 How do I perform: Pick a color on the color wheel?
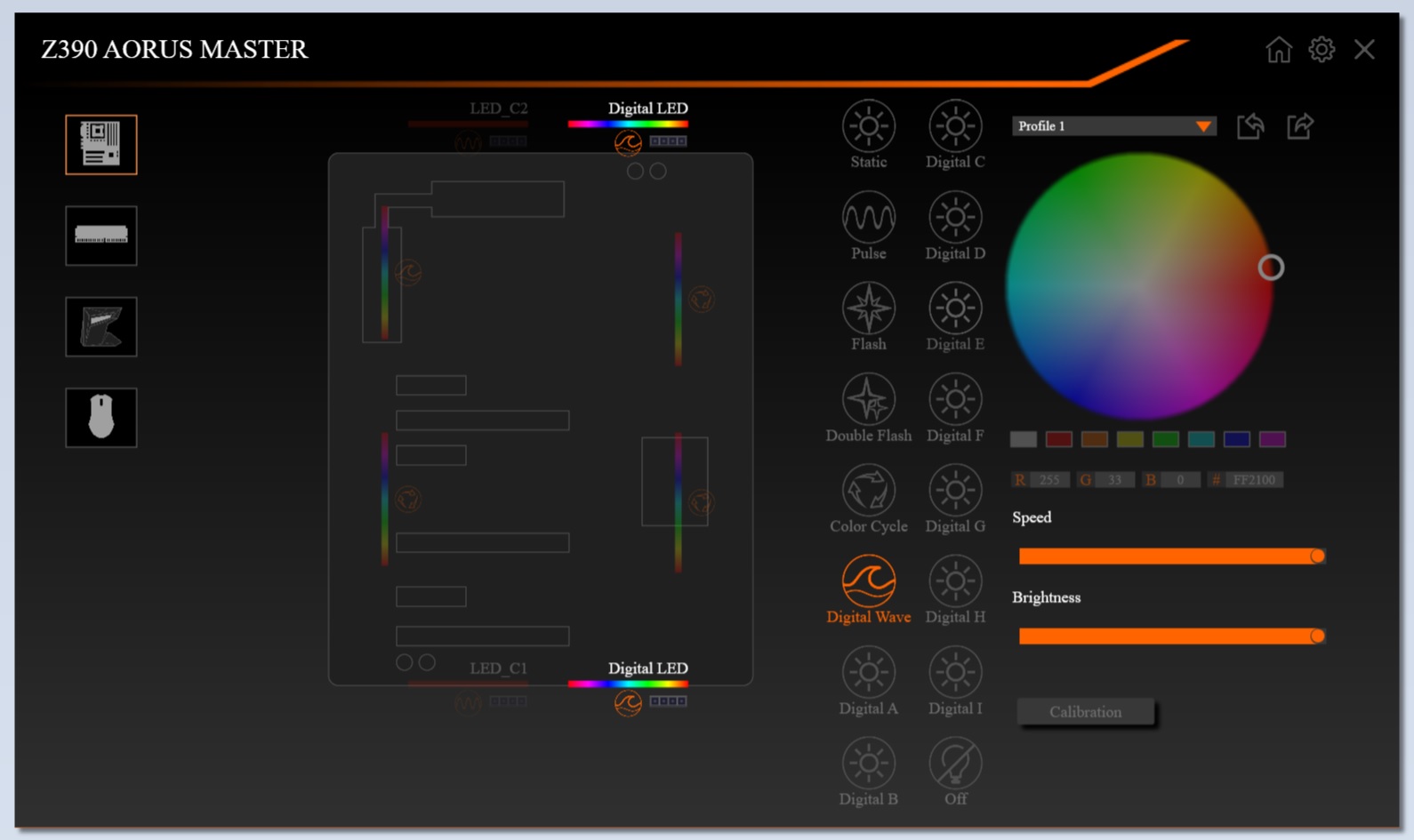click(1140, 286)
